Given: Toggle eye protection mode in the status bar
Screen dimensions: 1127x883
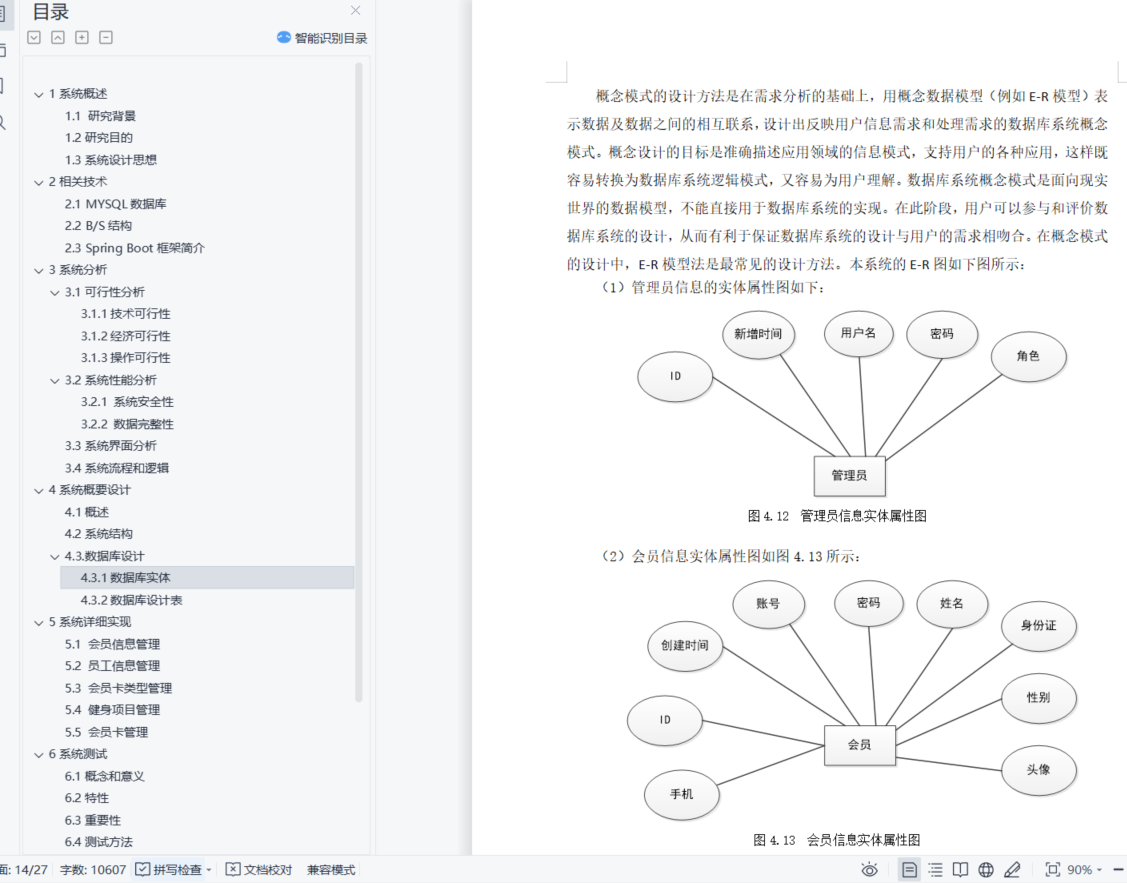Looking at the screenshot, I should pos(870,870).
